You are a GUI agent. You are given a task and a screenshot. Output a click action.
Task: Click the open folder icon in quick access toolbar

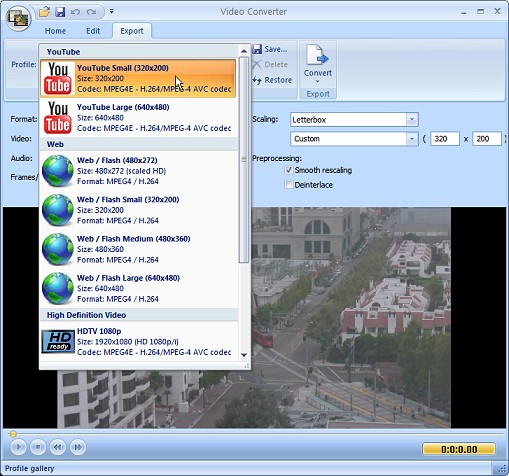44,12
